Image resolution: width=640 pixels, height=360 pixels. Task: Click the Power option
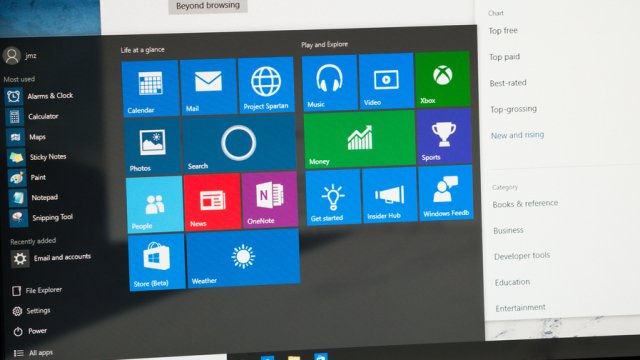(30, 331)
